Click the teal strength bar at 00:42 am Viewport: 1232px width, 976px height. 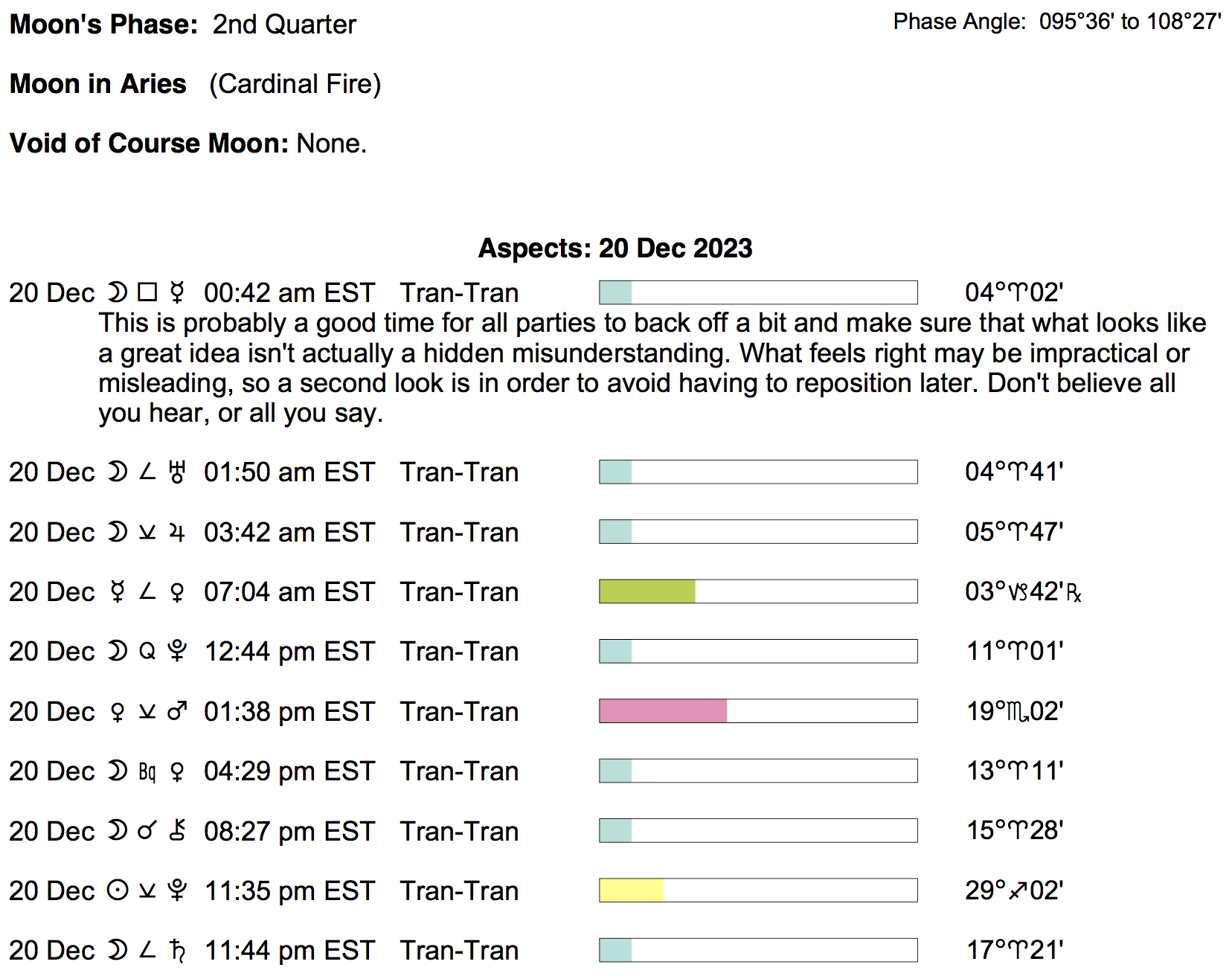[615, 292]
